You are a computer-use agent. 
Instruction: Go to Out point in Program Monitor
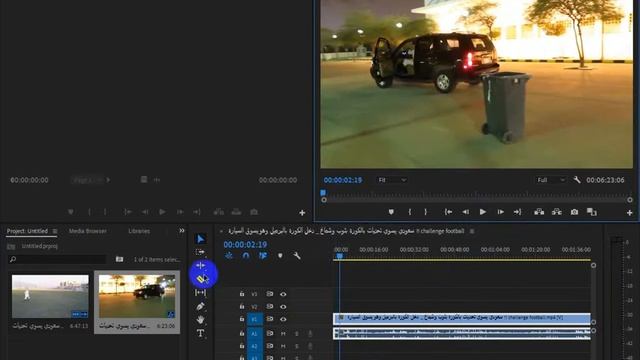[x=518, y=212]
